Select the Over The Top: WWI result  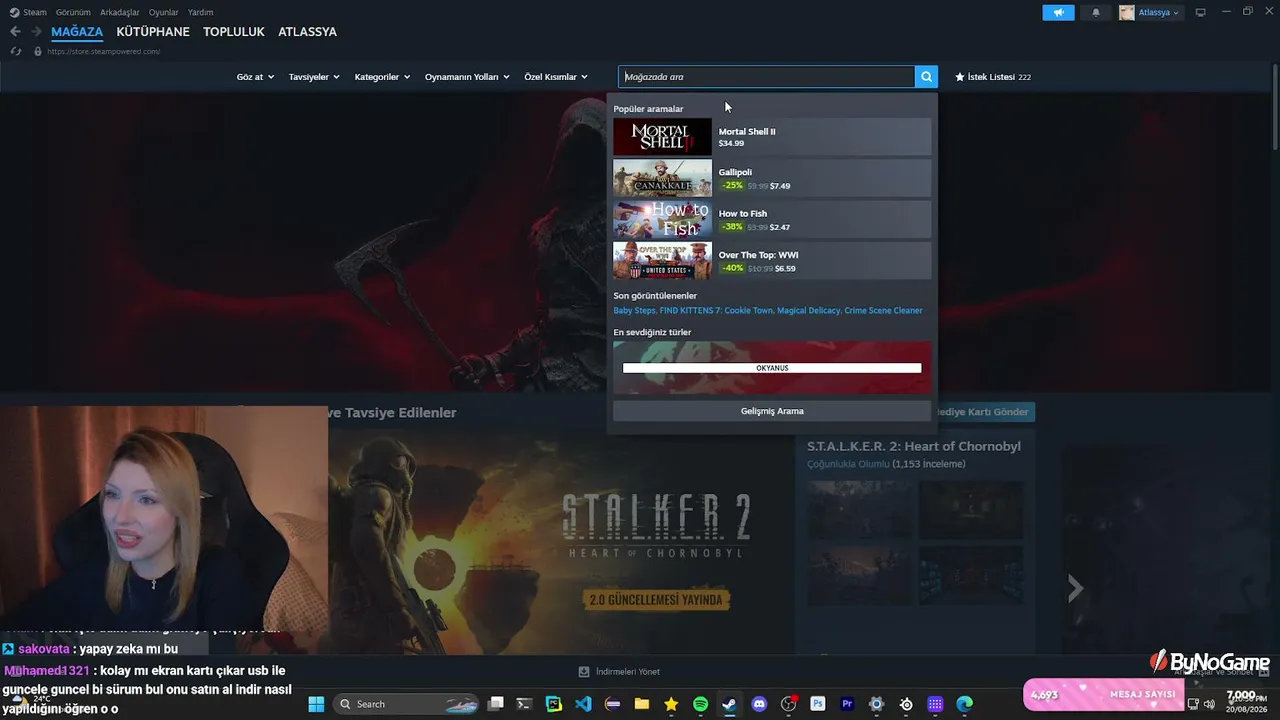point(772,261)
